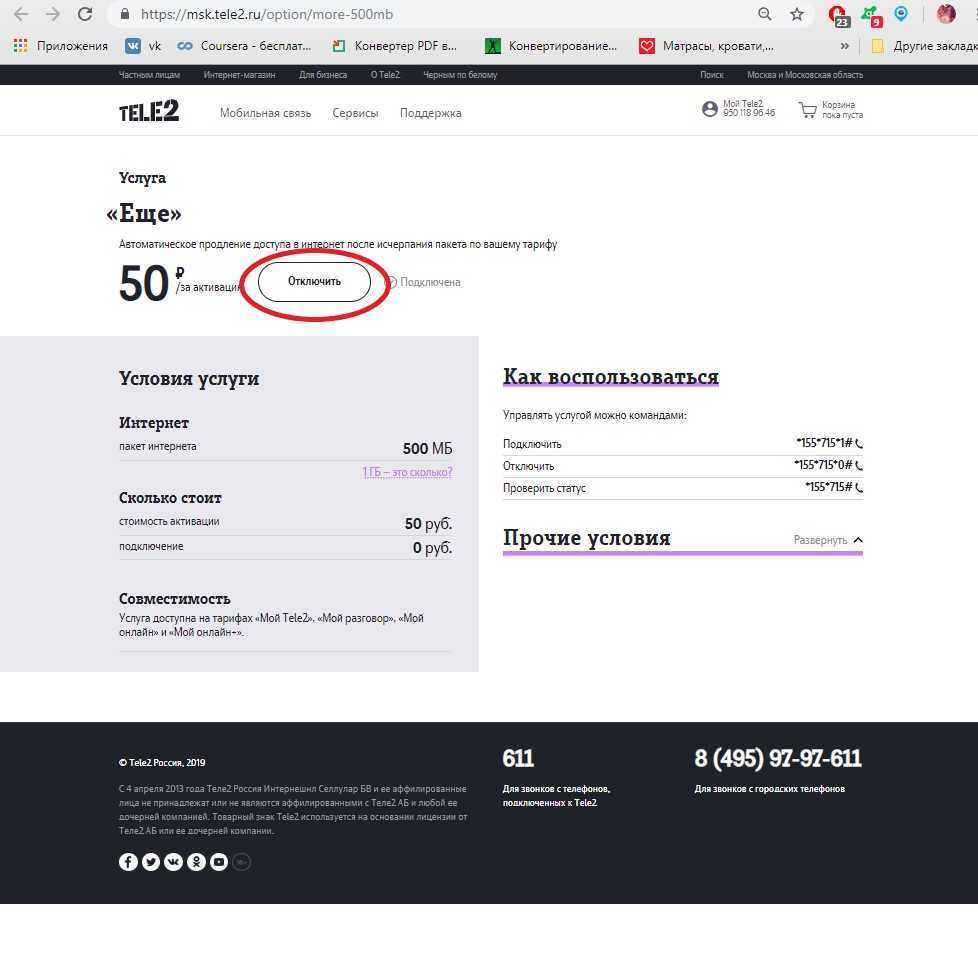Show hidden bookmarks with double chevron
Image resolution: width=978 pixels, height=960 pixels.
point(845,46)
